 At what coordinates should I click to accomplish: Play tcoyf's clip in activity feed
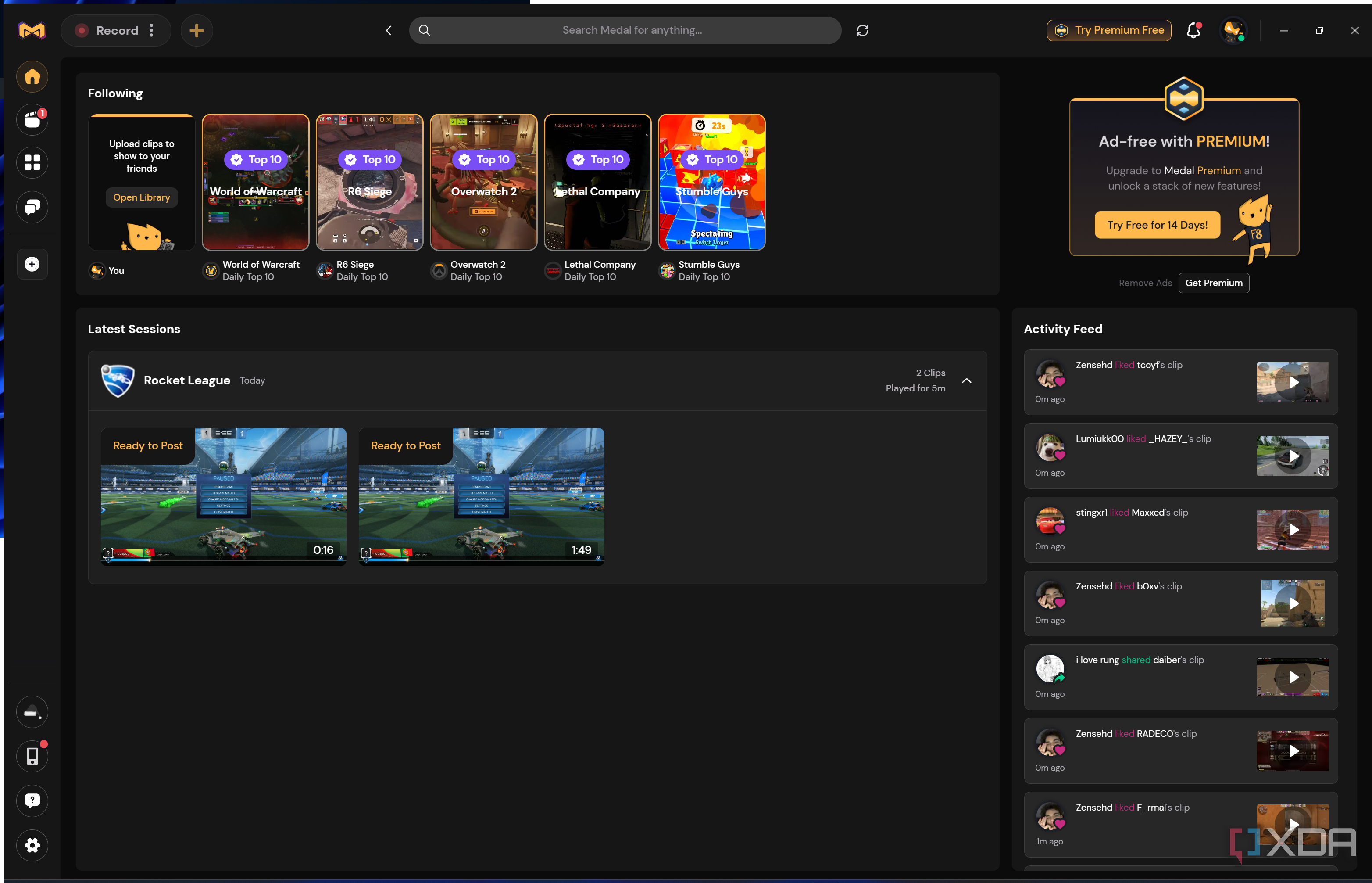1293,382
